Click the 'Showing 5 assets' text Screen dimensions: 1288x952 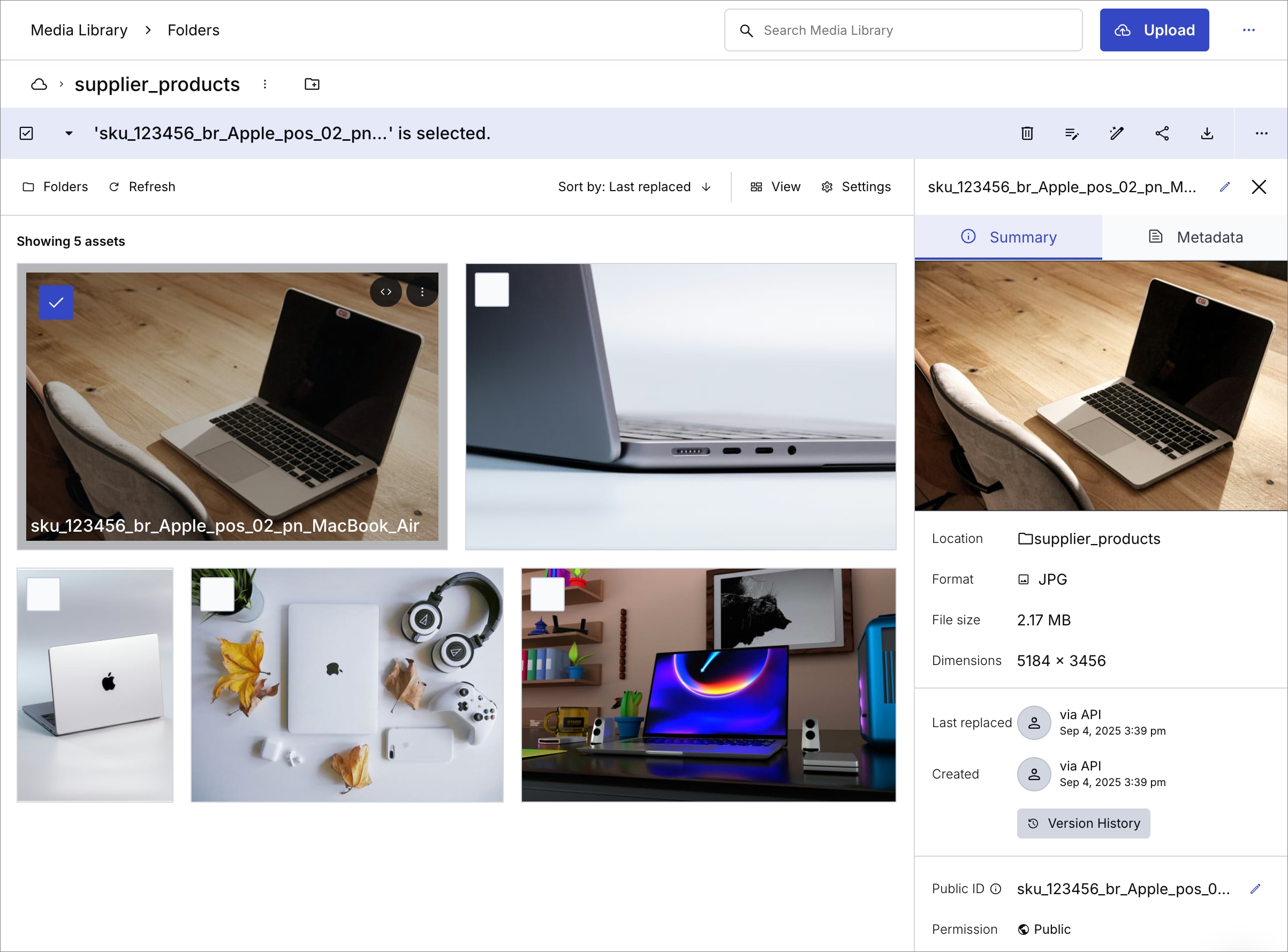(x=70, y=241)
